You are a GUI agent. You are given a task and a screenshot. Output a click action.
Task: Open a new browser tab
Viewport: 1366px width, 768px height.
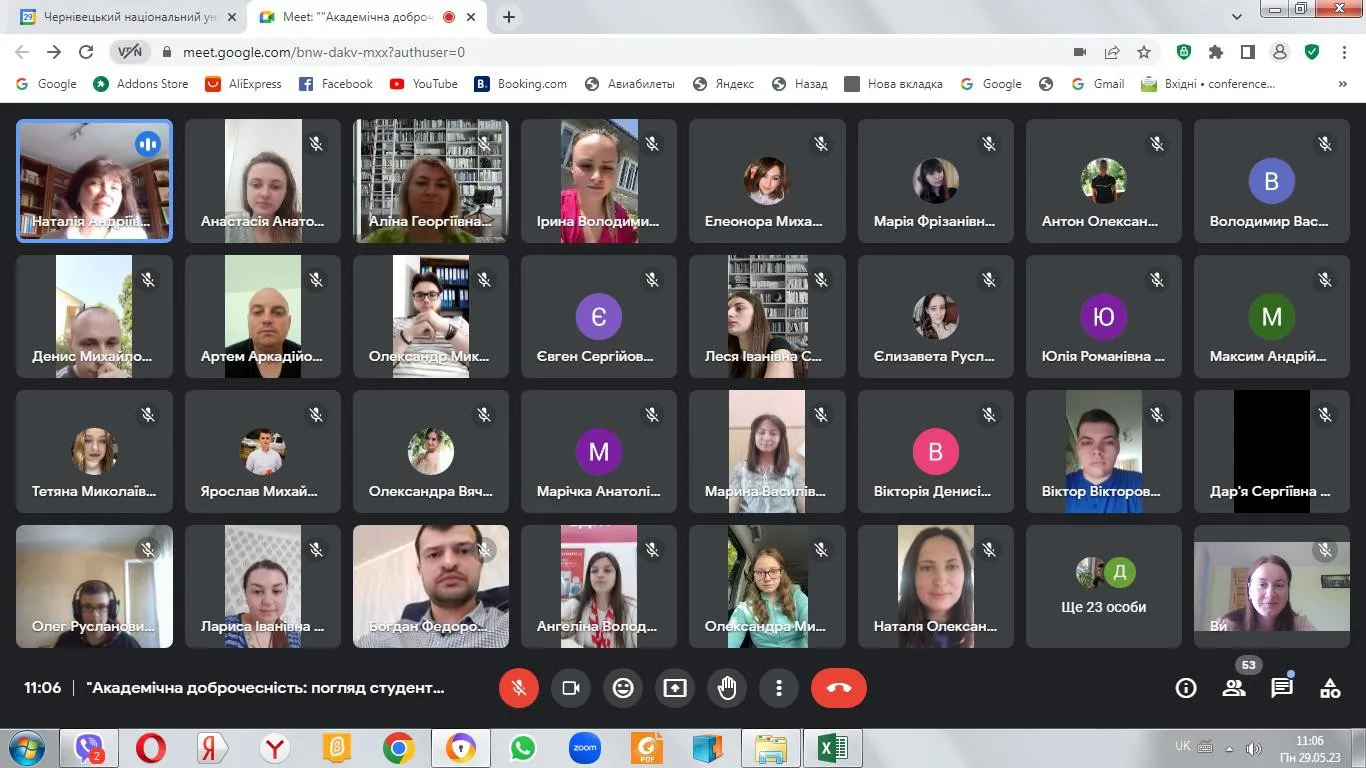(x=509, y=17)
